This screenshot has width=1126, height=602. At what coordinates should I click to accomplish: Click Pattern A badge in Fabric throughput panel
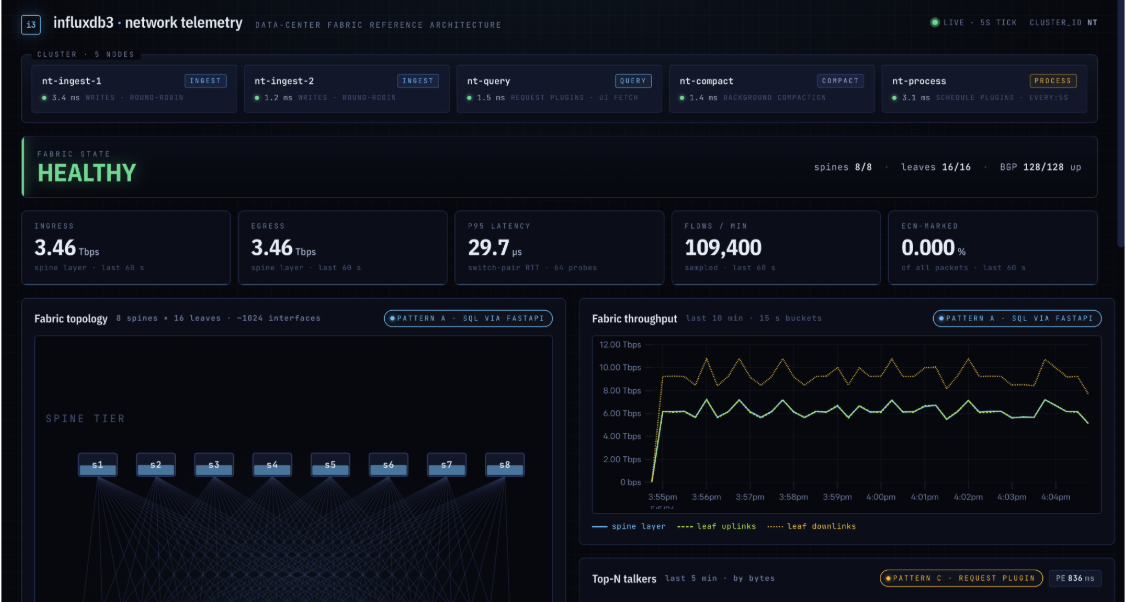point(1017,318)
